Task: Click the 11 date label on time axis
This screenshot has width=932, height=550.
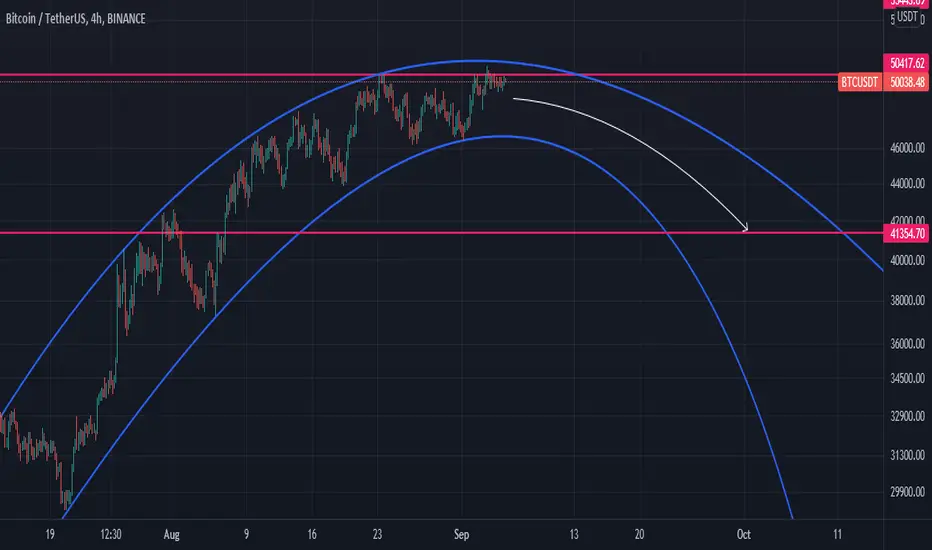Action: (x=837, y=535)
